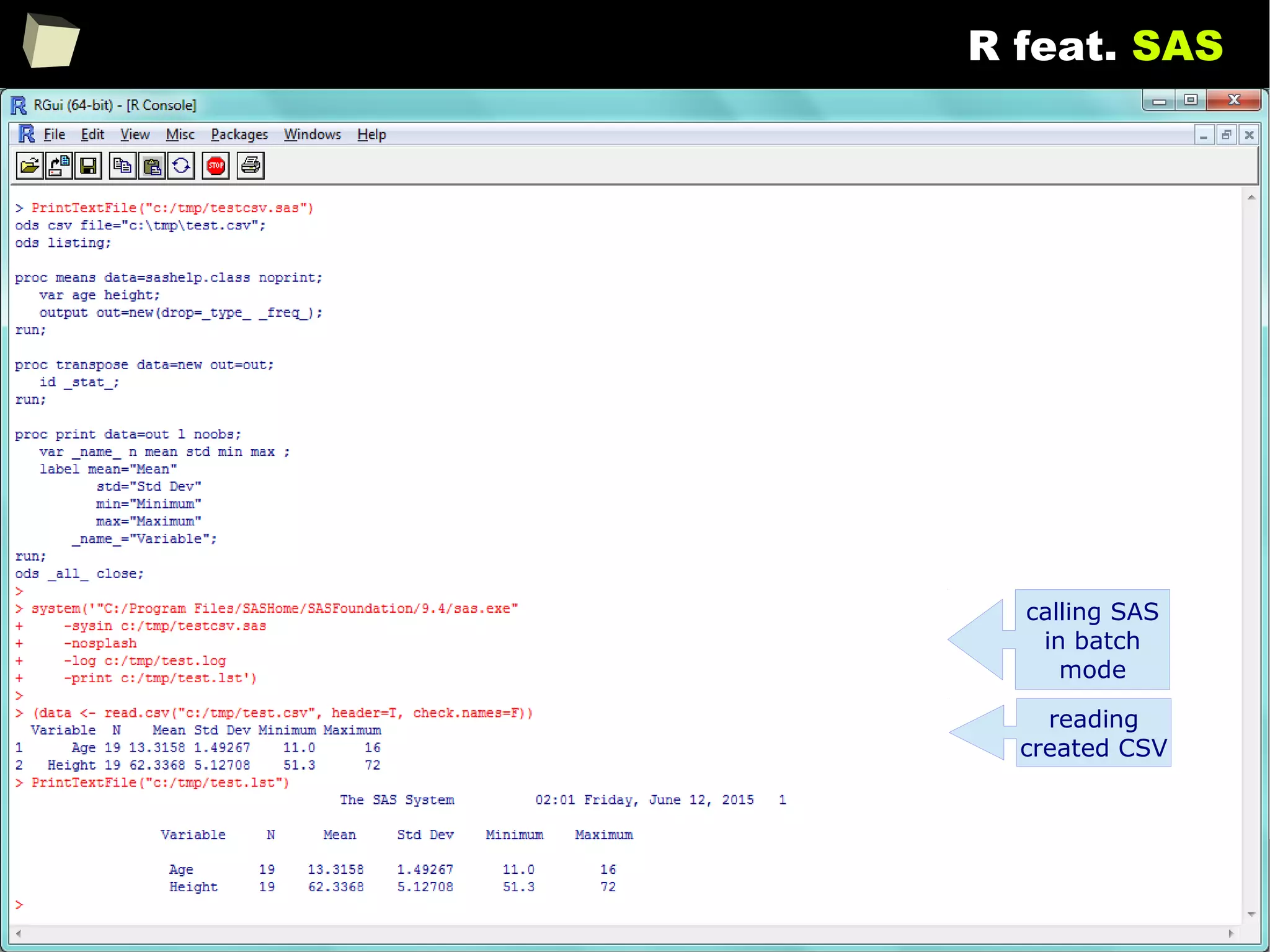The width and height of the screenshot is (1270, 952).
Task: Click the R logo in title bar
Action: 19,105
